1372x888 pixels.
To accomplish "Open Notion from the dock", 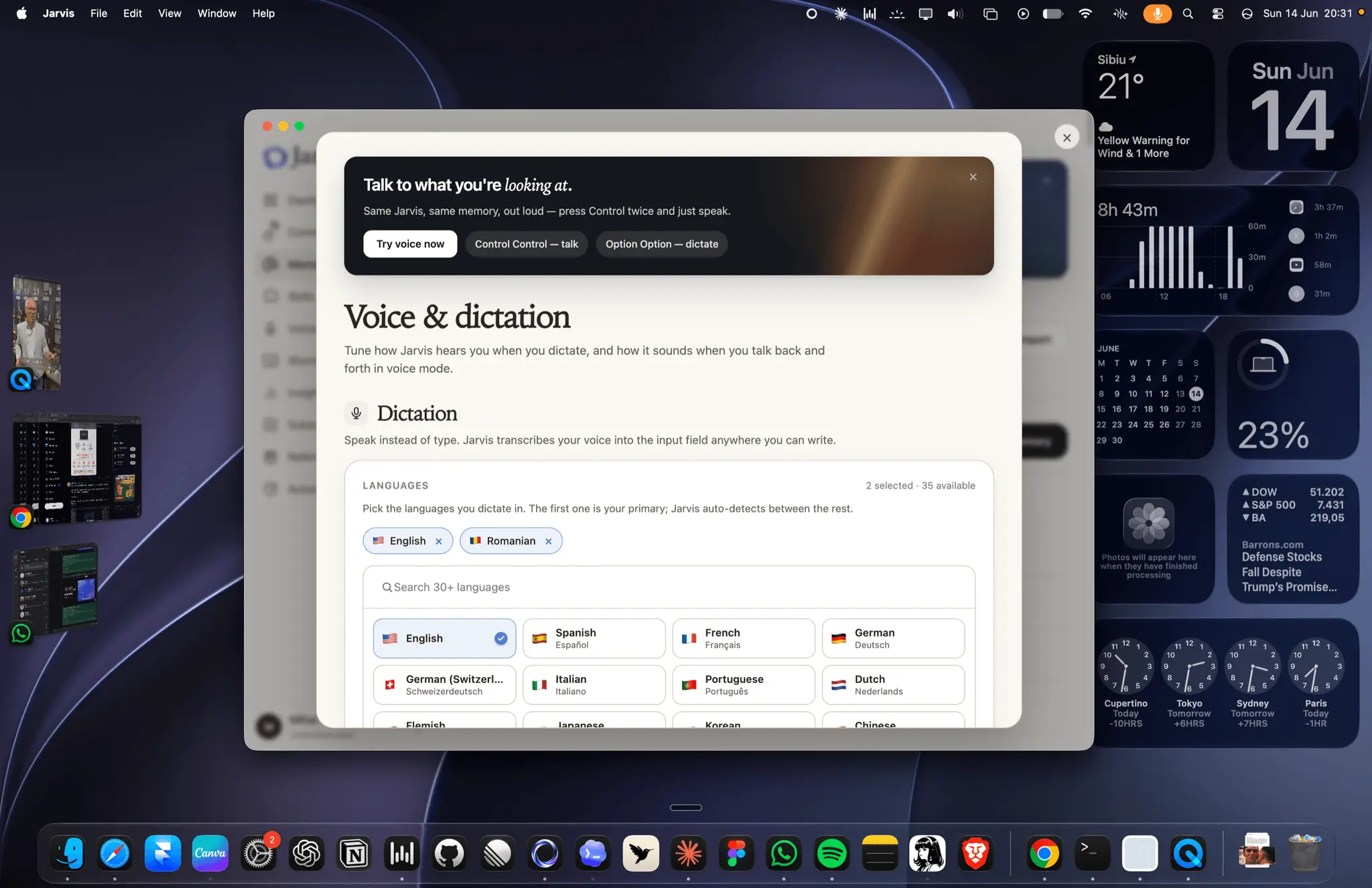I will coord(354,853).
